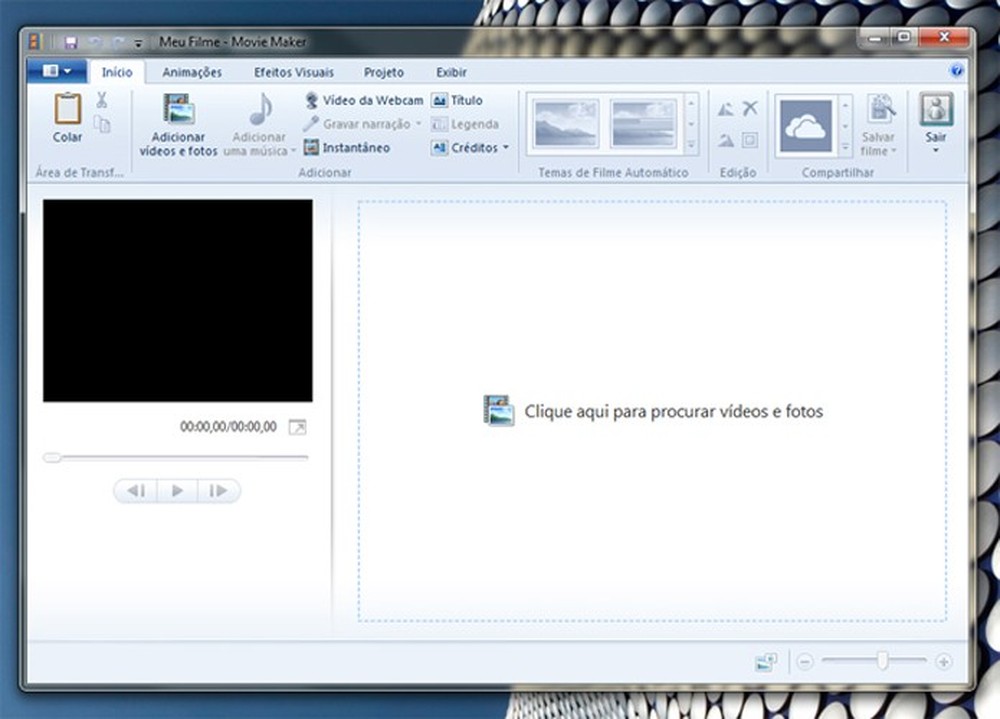Click the Sair button
Image resolution: width=1000 pixels, height=719 pixels.
(x=934, y=120)
